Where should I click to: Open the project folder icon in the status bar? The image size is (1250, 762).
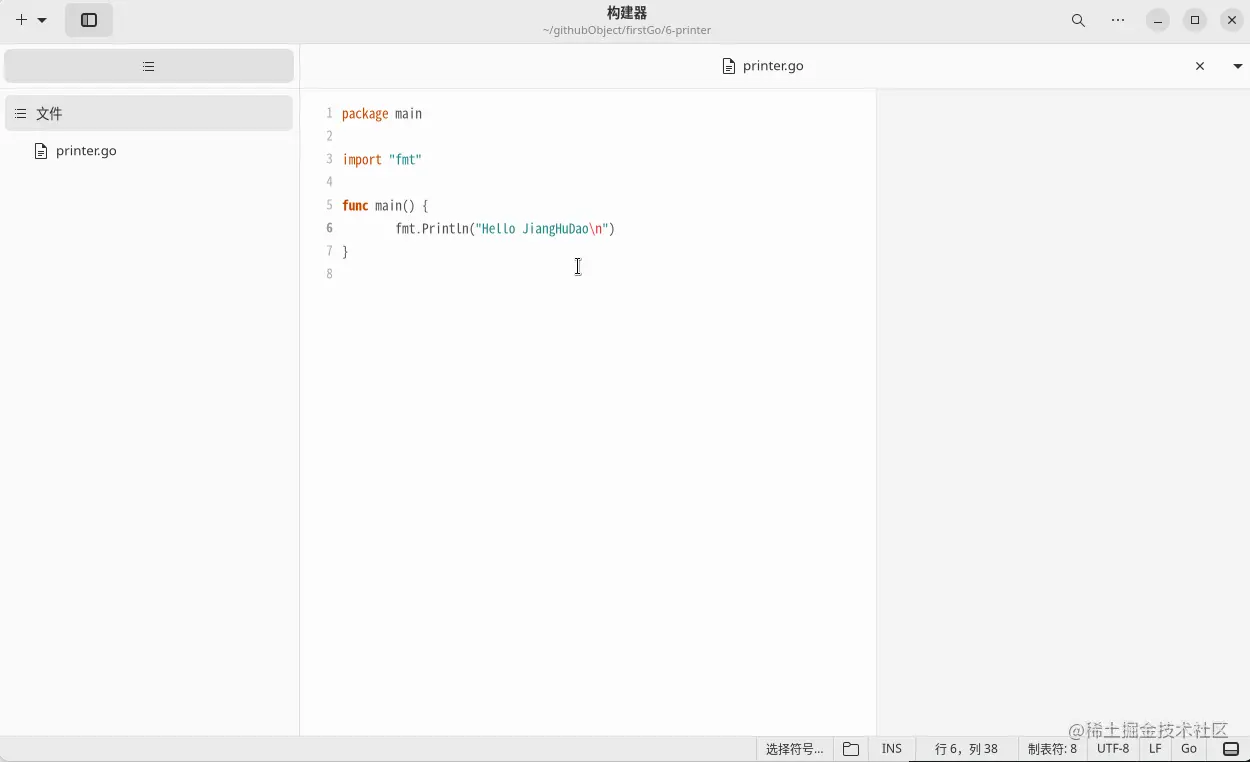point(851,748)
